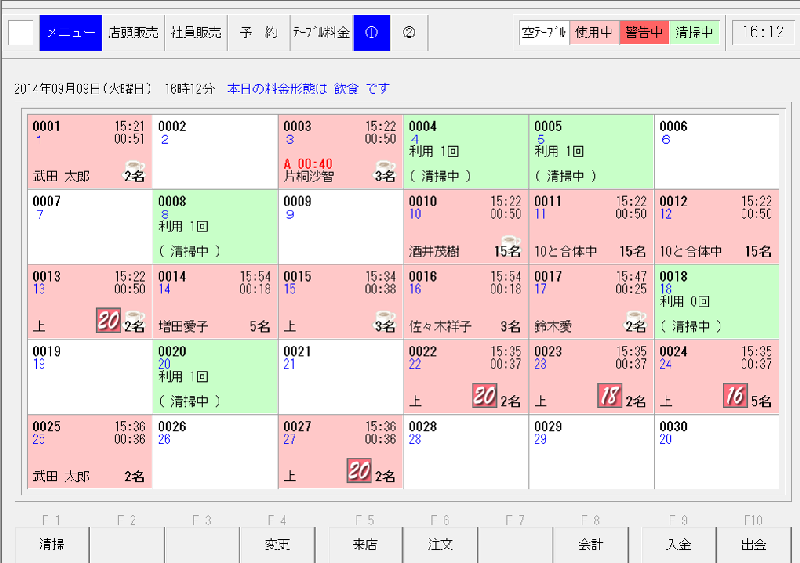This screenshot has height=563, width=800.
Task: Select table 0012 merged with 10
Action: click(717, 227)
